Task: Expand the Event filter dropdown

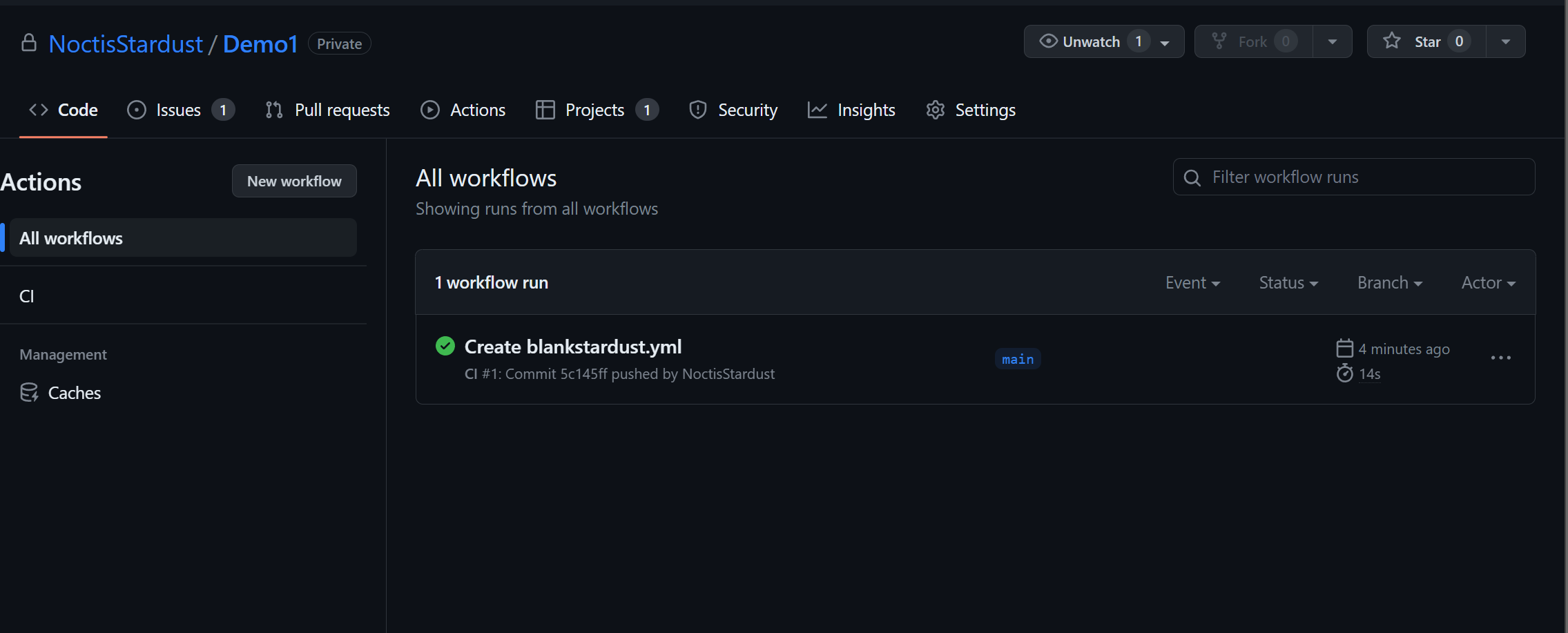Action: pos(1192,282)
